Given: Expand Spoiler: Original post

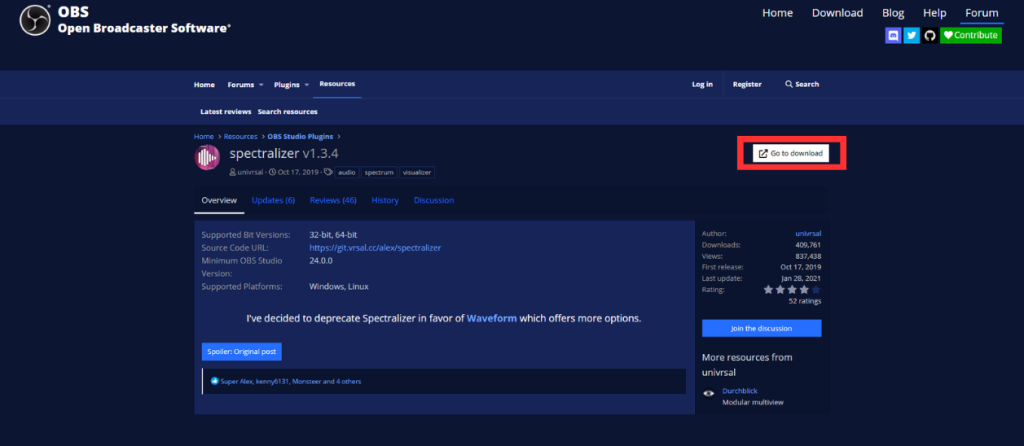Looking at the screenshot, I should [242, 351].
